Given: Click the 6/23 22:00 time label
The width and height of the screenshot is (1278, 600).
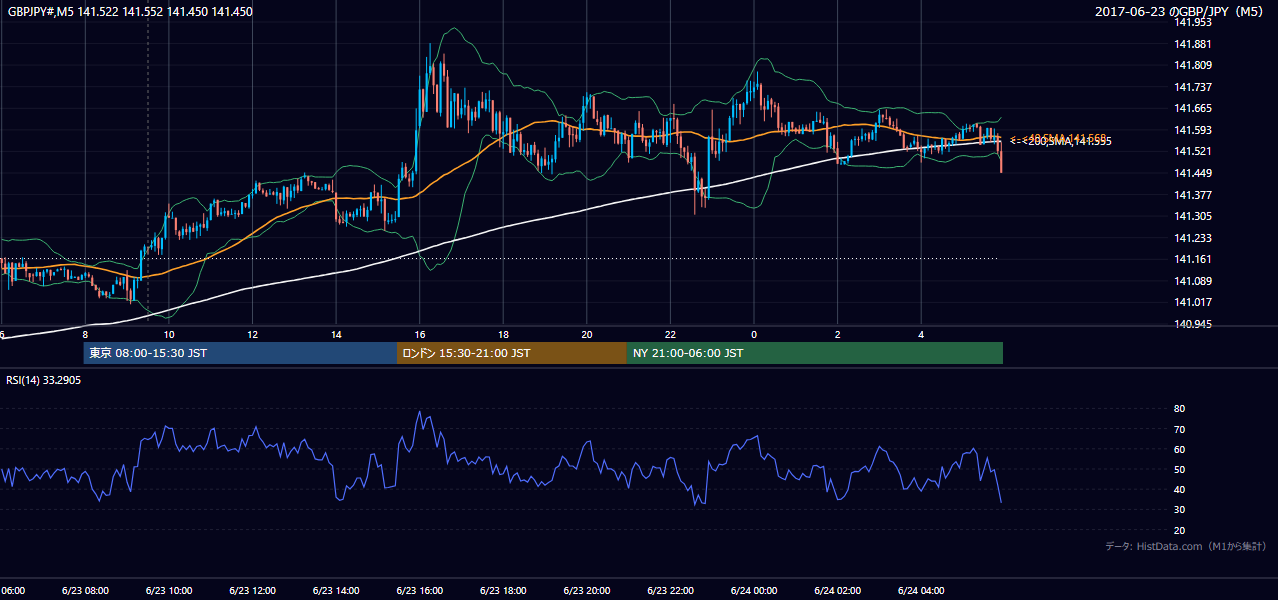Looking at the screenshot, I should click(670, 591).
